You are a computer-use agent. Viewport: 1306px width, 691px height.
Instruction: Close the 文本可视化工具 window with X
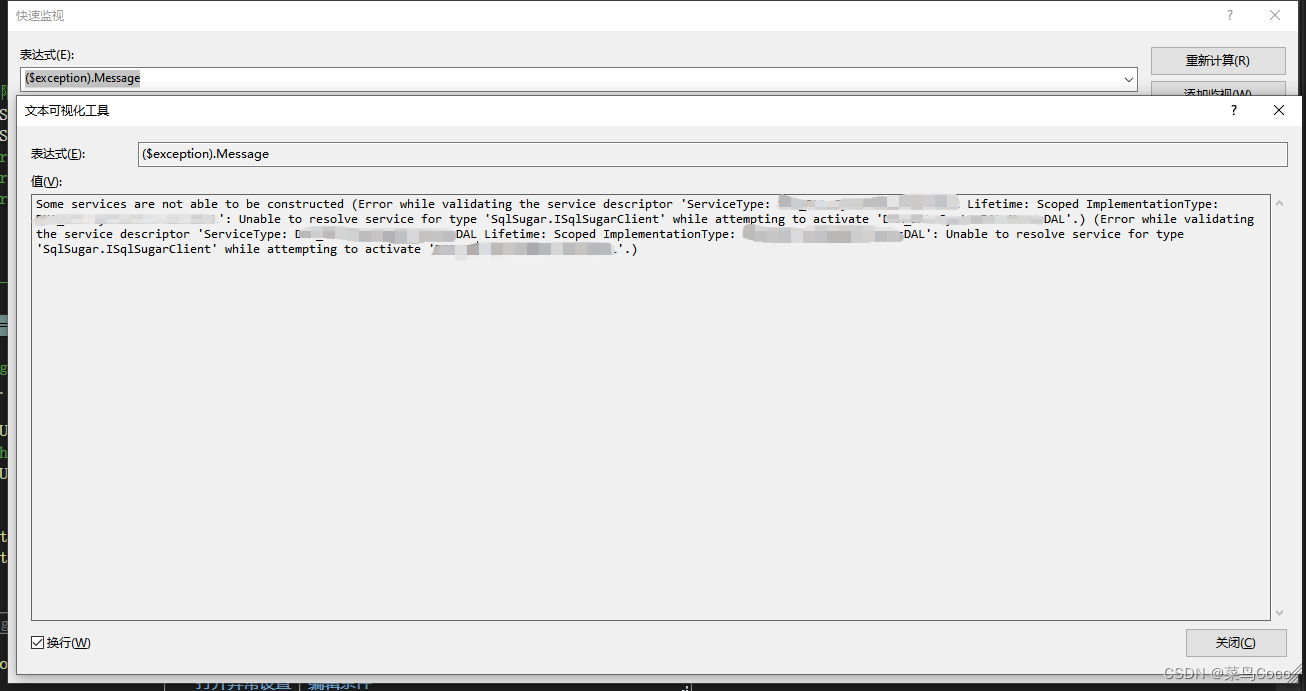(1278, 110)
